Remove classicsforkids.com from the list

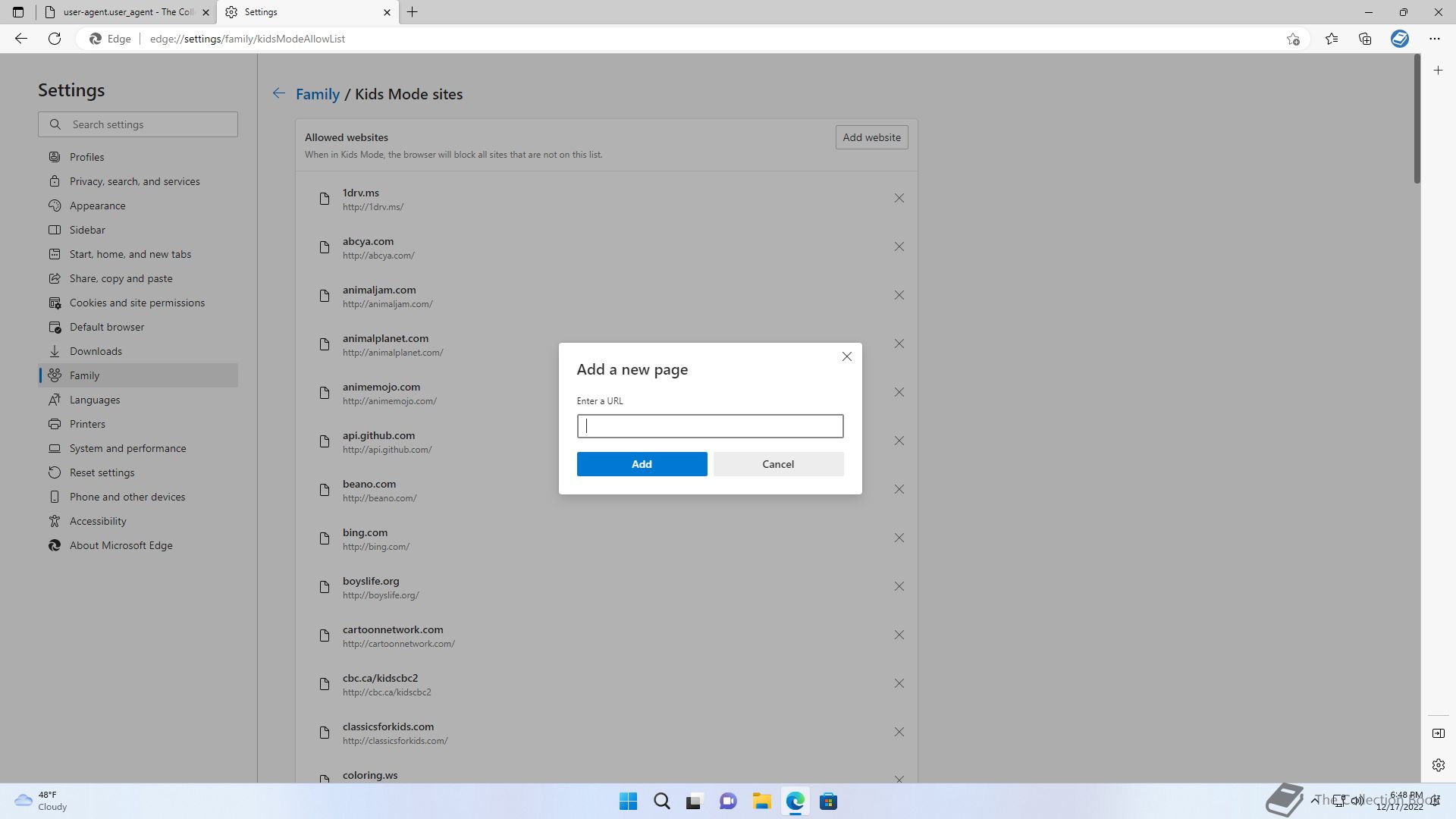(899, 732)
